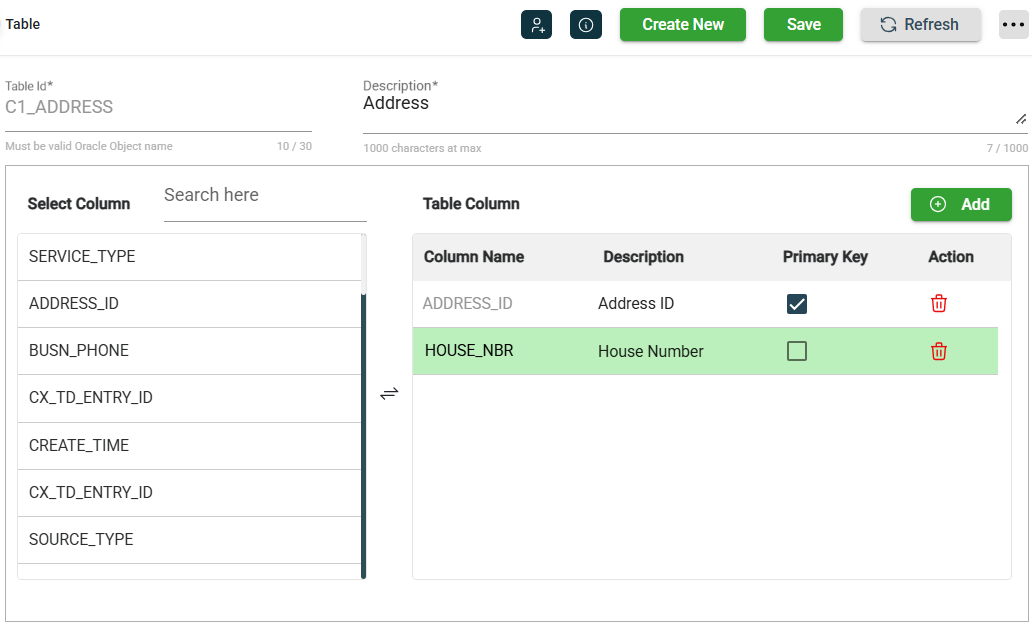Image resolution: width=1032 pixels, height=627 pixels.
Task: Refresh the table page
Action: pyautogui.click(x=920, y=25)
